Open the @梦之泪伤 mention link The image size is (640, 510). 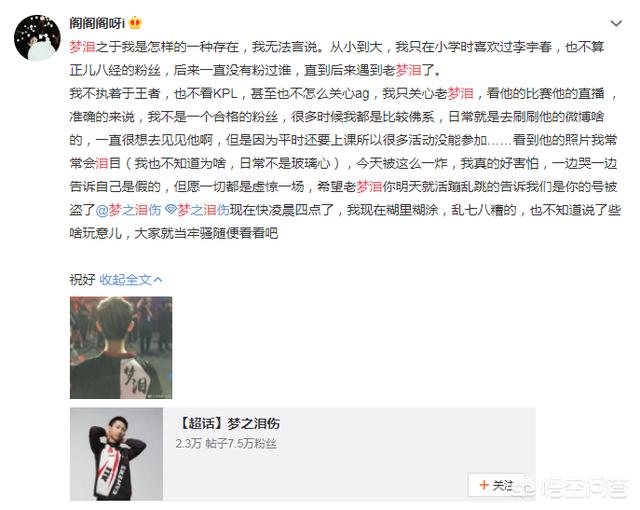coord(129,210)
